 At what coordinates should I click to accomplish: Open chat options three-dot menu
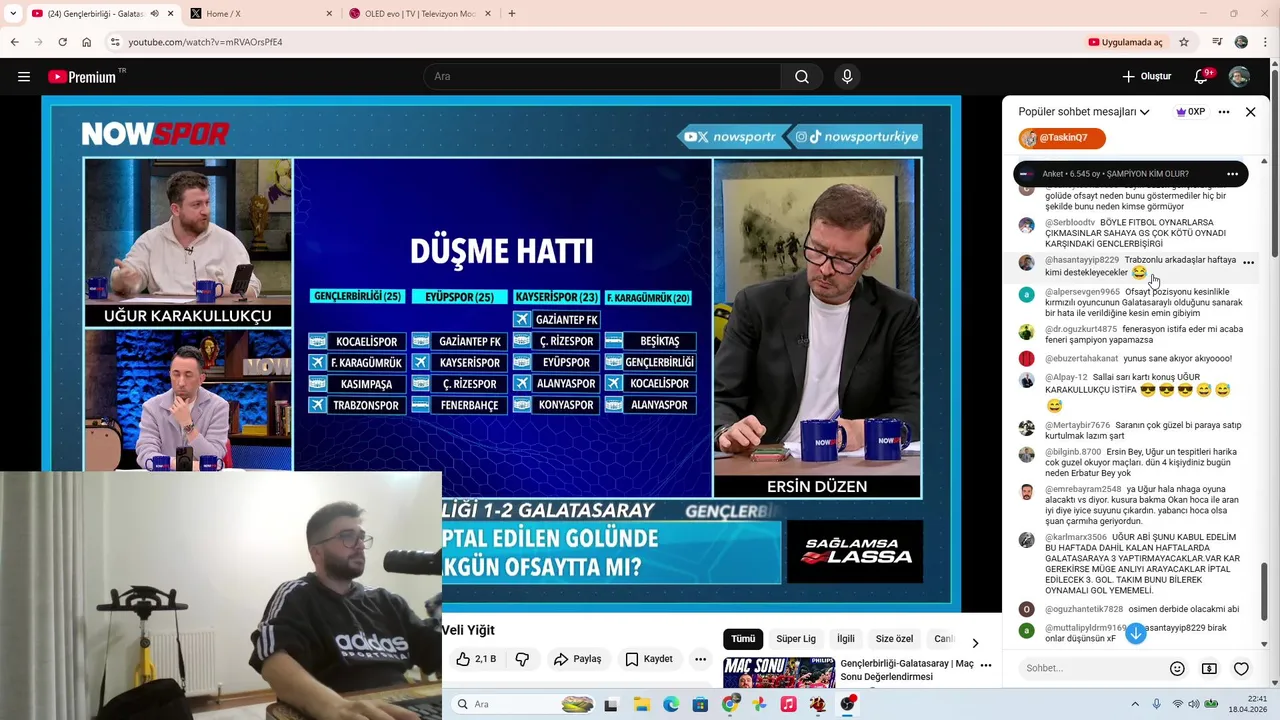coord(1223,112)
